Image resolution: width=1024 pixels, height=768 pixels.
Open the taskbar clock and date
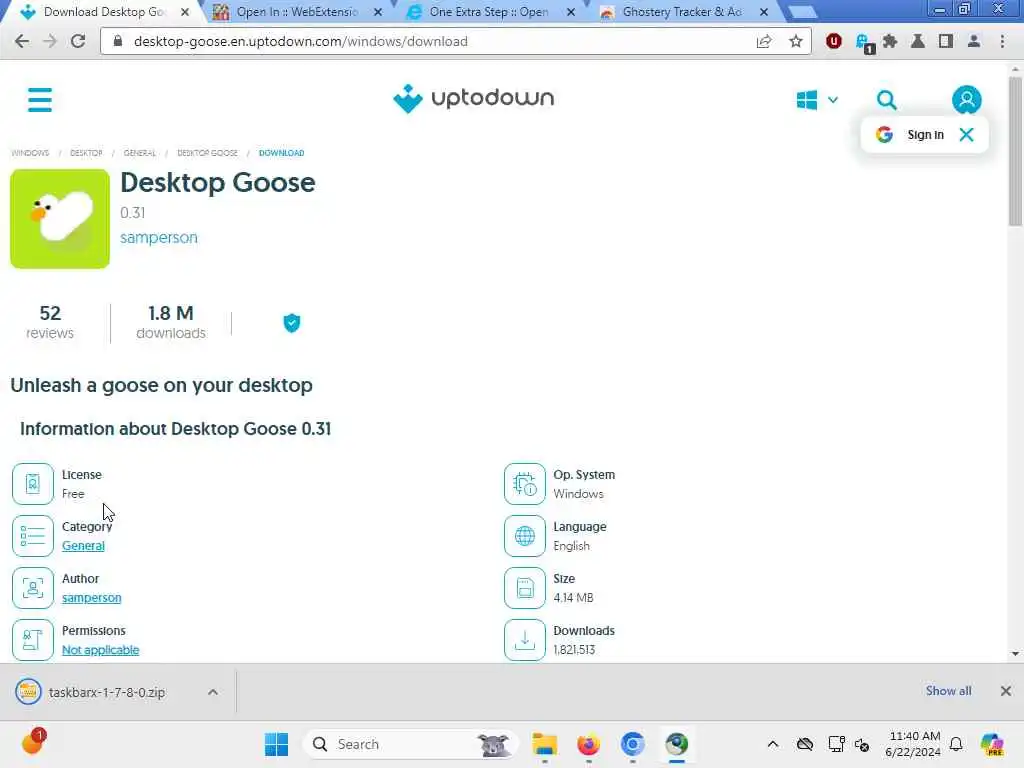[x=913, y=744]
